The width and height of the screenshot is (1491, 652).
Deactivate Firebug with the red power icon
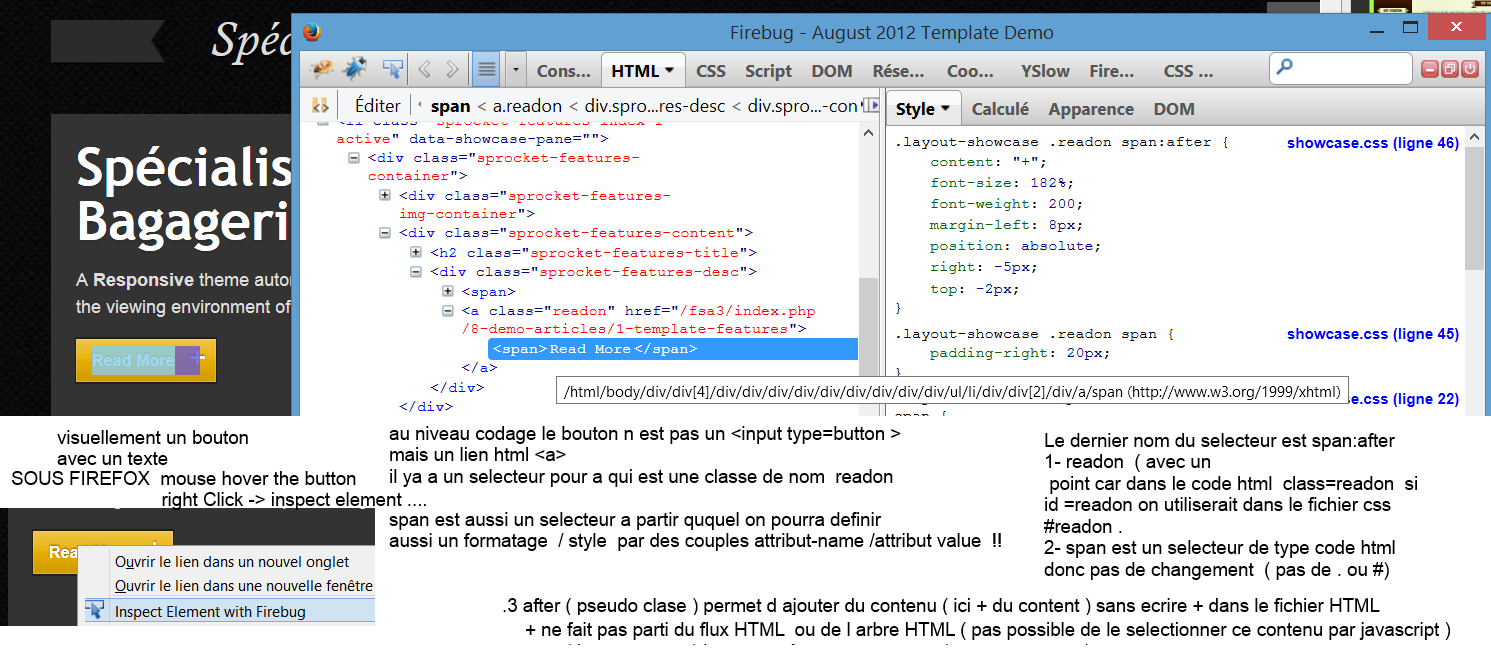coord(1469,69)
